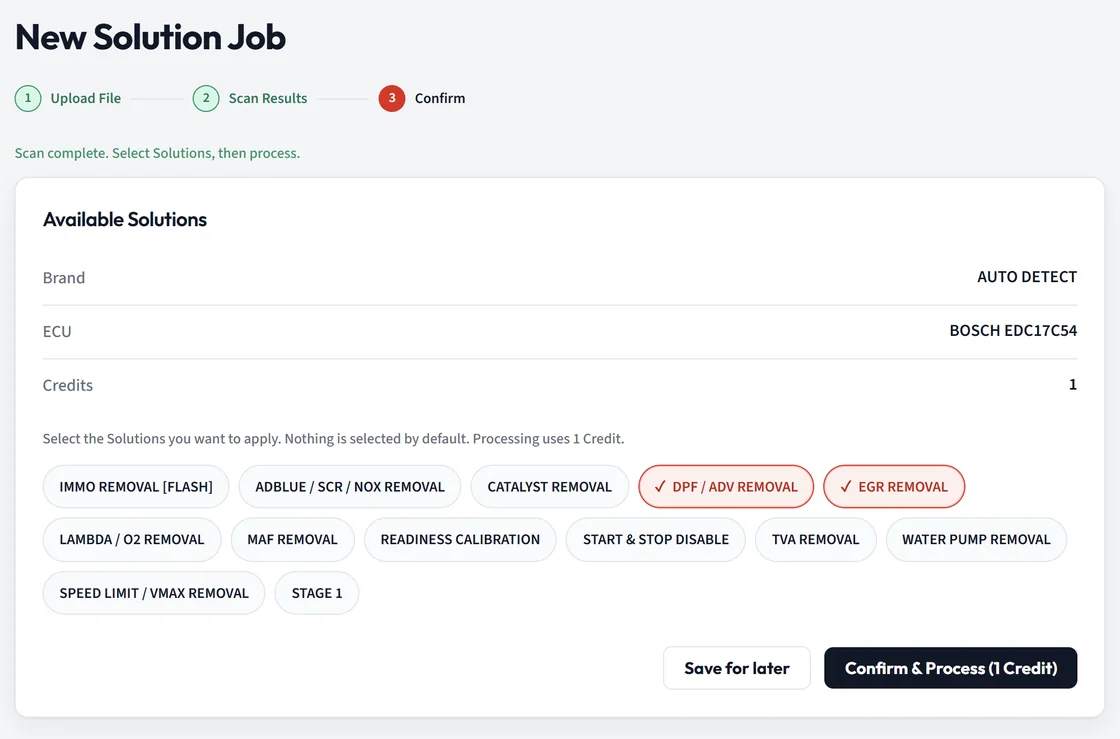Open the Scan Results step
The height and width of the screenshot is (739, 1120).
point(268,99)
